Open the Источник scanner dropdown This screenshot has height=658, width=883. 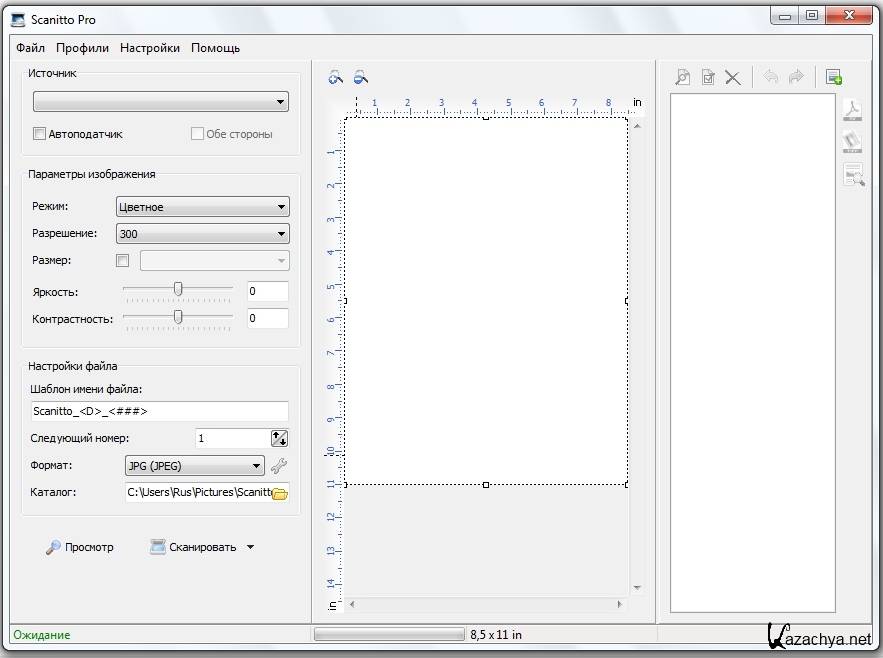tap(161, 102)
